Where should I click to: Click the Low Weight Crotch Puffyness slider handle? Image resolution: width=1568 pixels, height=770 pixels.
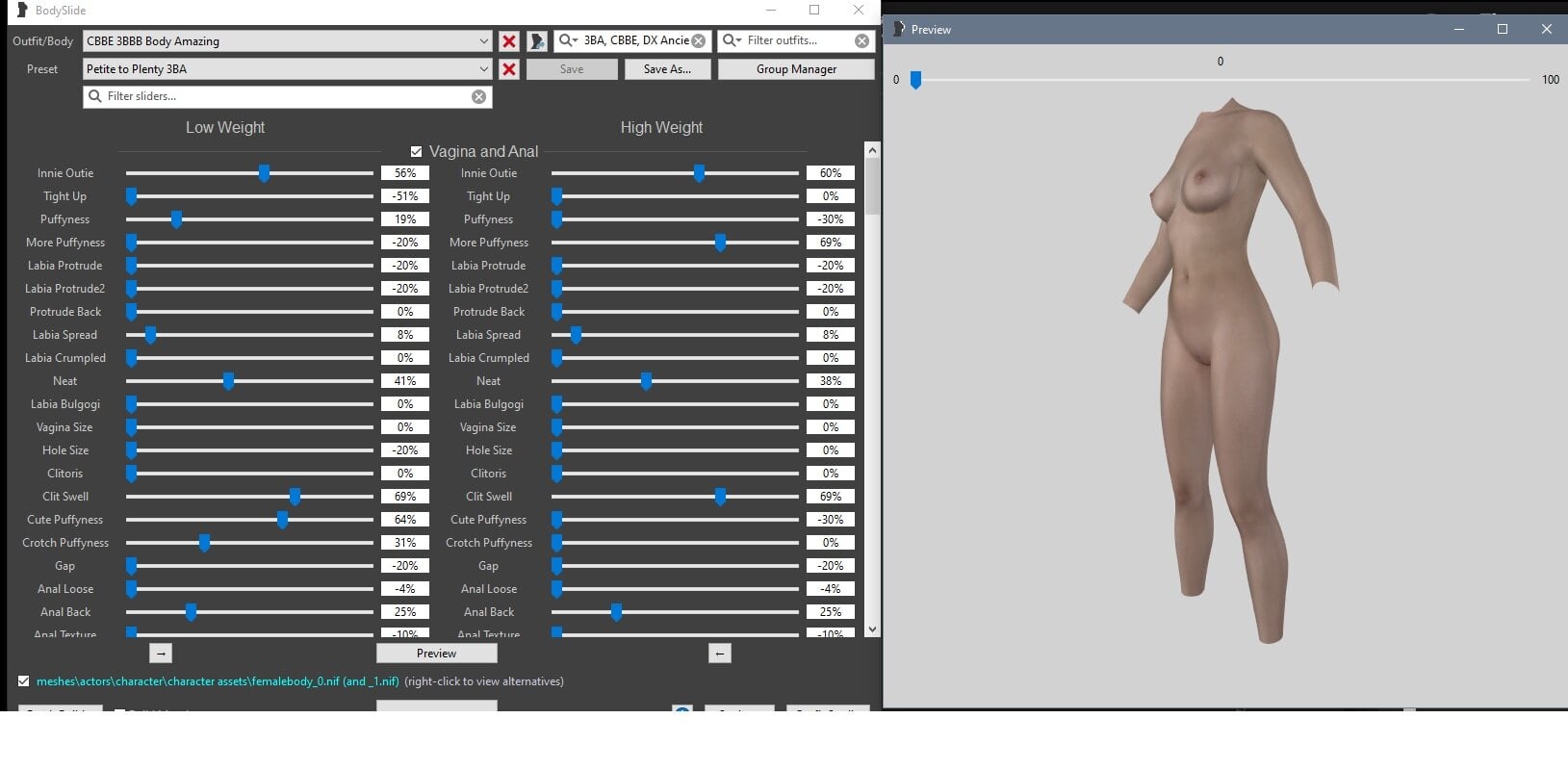tap(204, 543)
